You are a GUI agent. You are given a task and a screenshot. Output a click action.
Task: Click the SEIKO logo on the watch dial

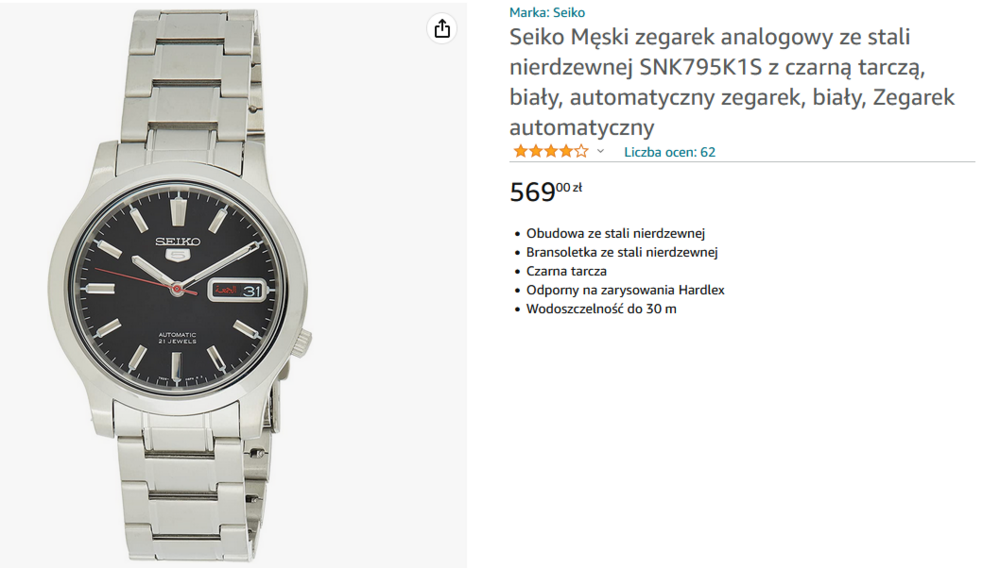click(x=178, y=242)
